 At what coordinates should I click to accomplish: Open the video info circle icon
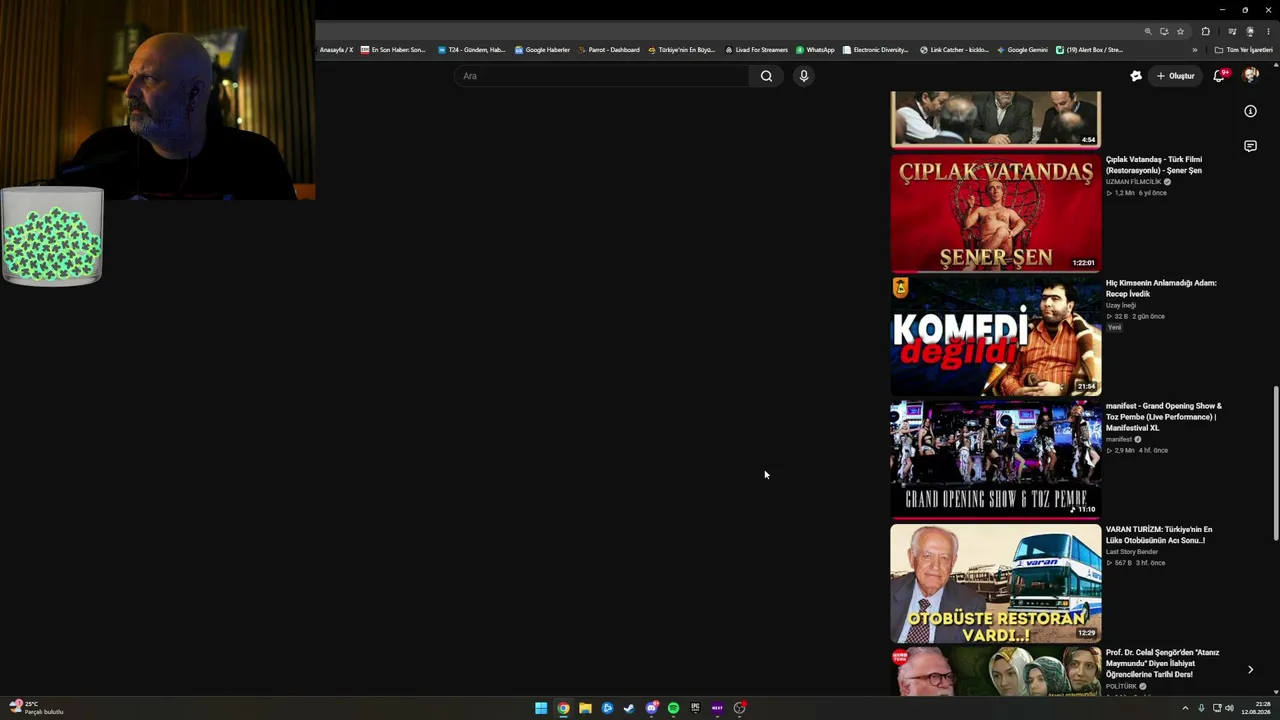[1250, 111]
